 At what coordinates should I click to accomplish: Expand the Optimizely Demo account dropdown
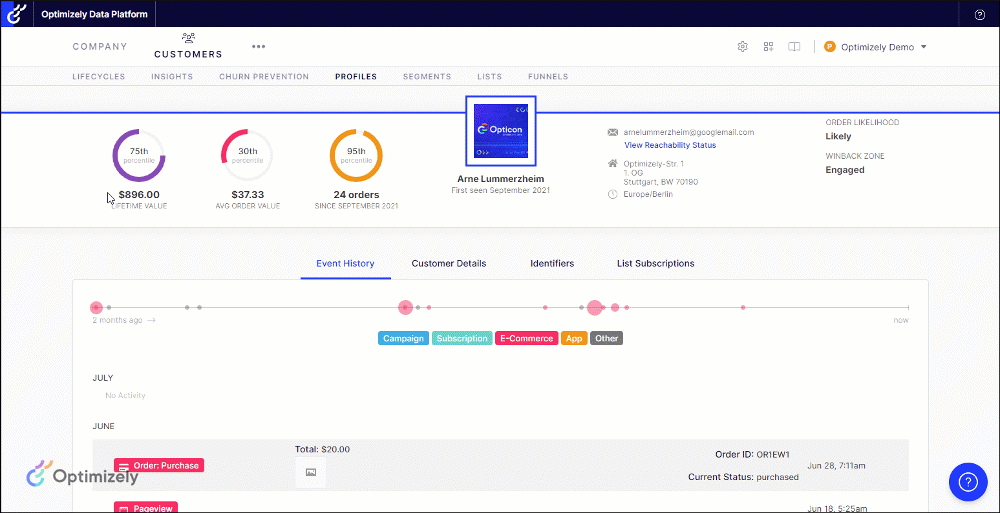pos(883,47)
